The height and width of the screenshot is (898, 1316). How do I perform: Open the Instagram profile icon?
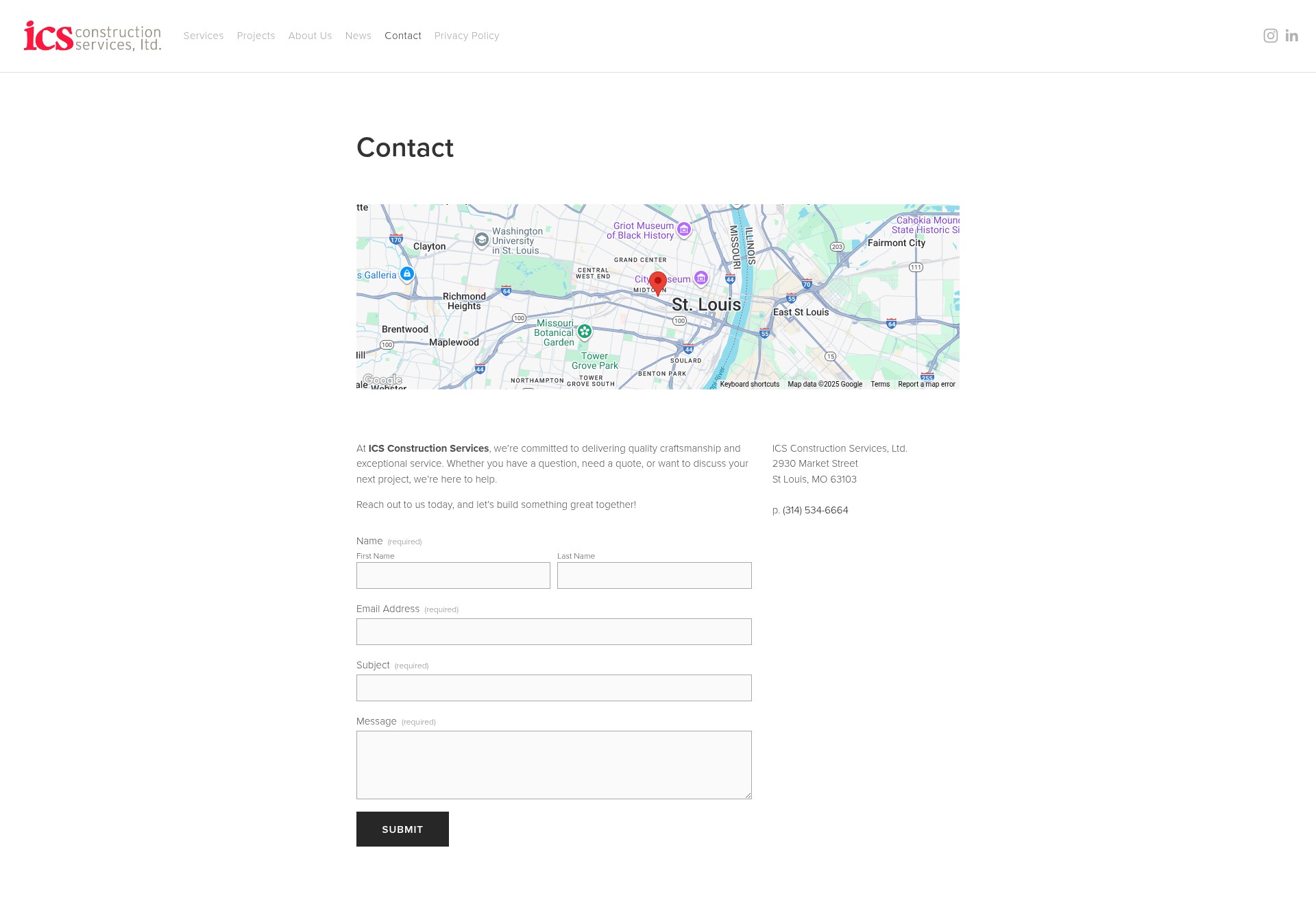(1270, 36)
